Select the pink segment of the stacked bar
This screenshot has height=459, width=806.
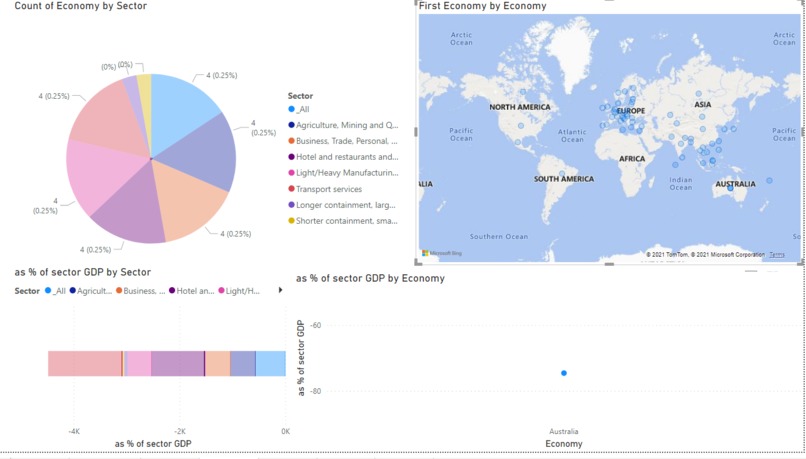click(x=138, y=363)
